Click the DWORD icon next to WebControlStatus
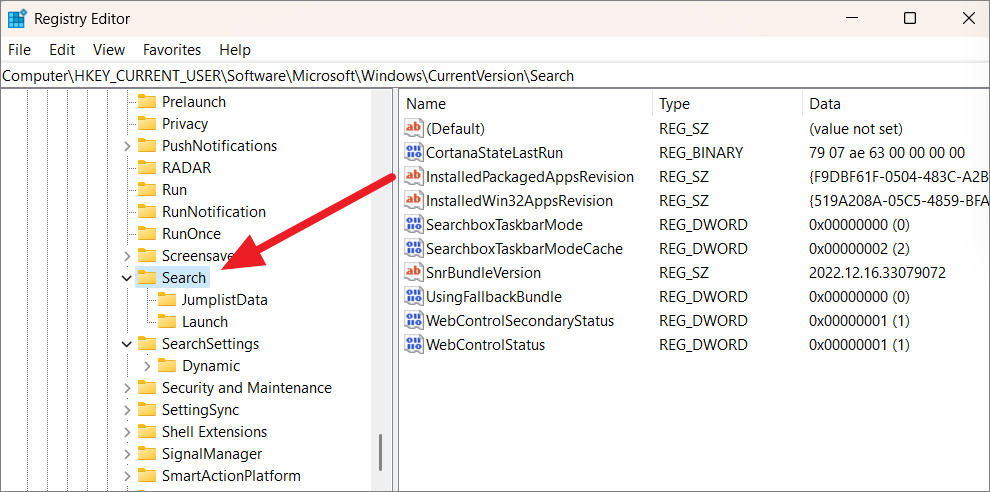Image resolution: width=990 pixels, height=492 pixels. click(414, 345)
